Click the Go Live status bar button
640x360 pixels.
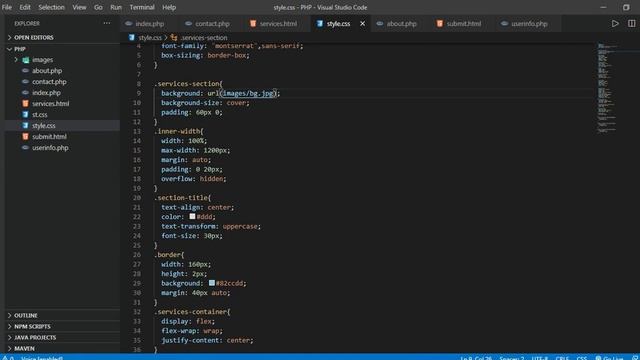tap(609, 358)
